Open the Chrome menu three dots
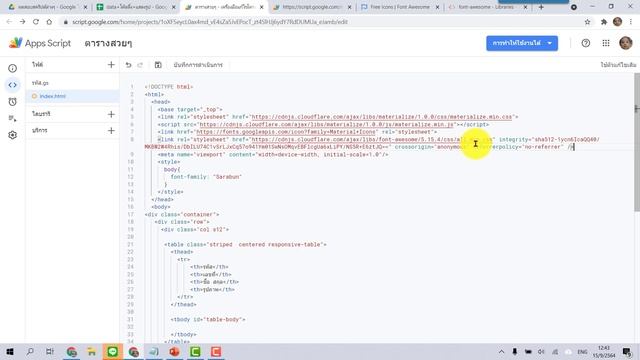This screenshot has width=640, height=360. coord(631,22)
